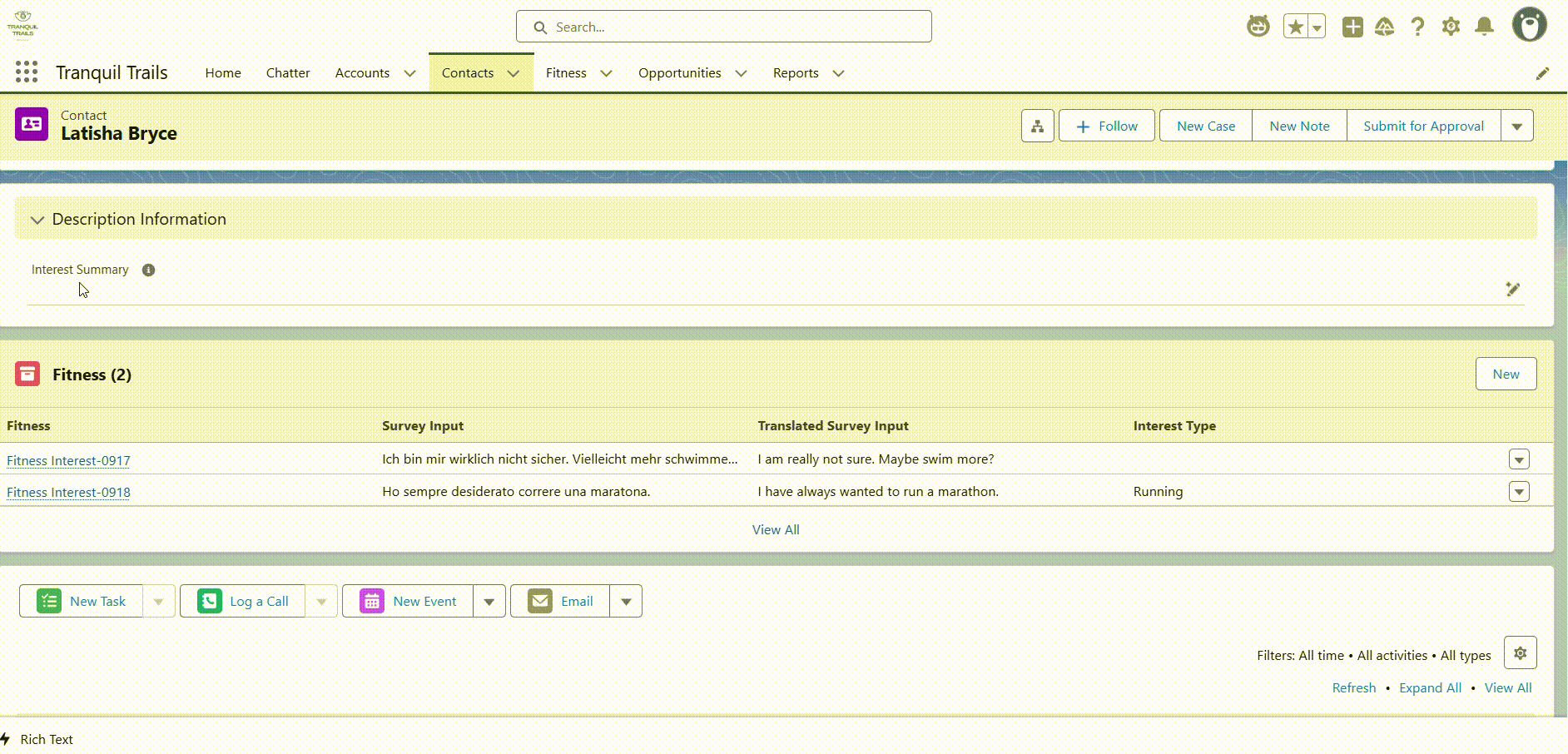Focus the global Search field
Viewport: 1568px width, 754px height.
point(723,27)
